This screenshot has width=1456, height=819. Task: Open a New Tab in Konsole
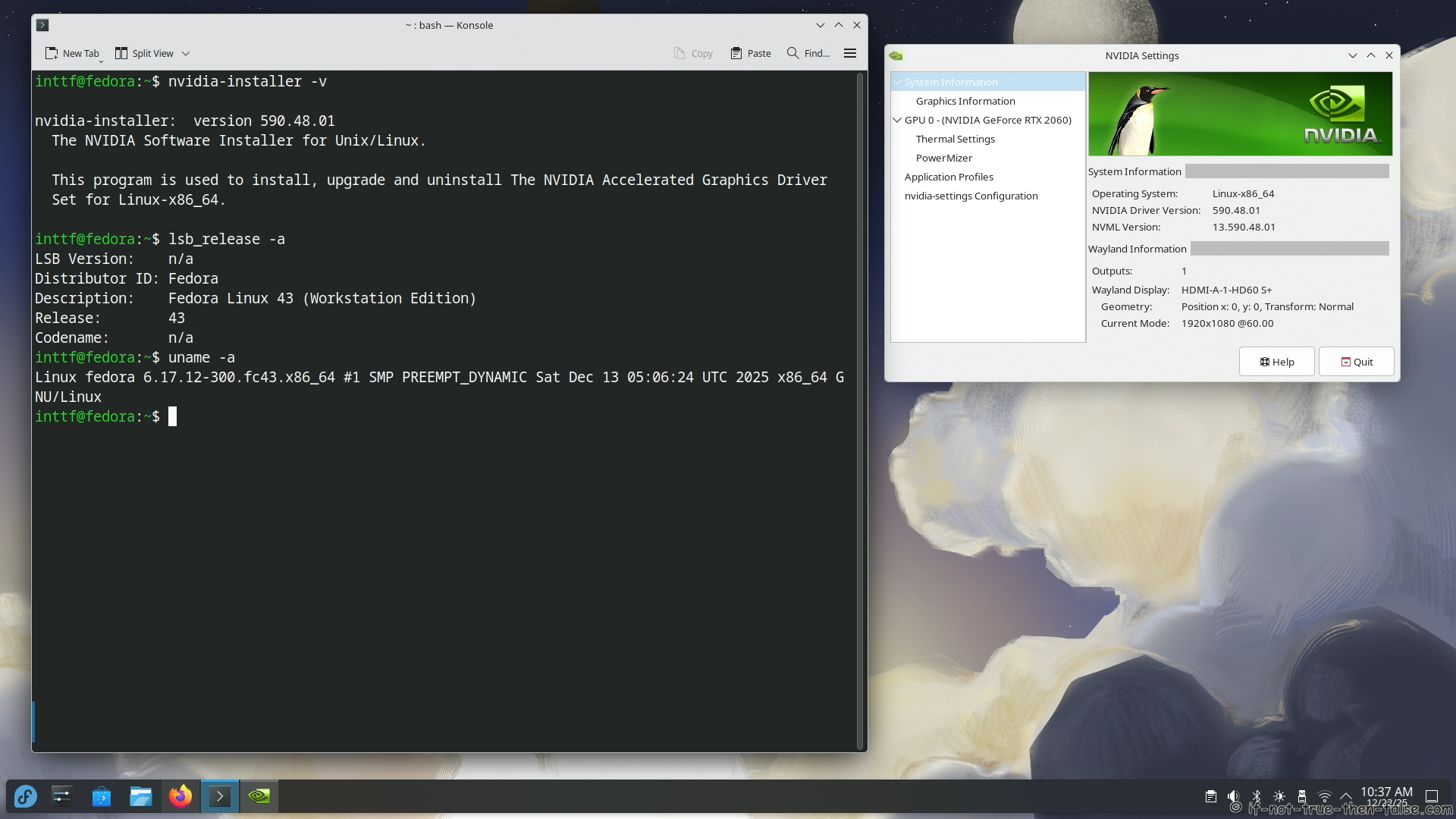coord(72,53)
